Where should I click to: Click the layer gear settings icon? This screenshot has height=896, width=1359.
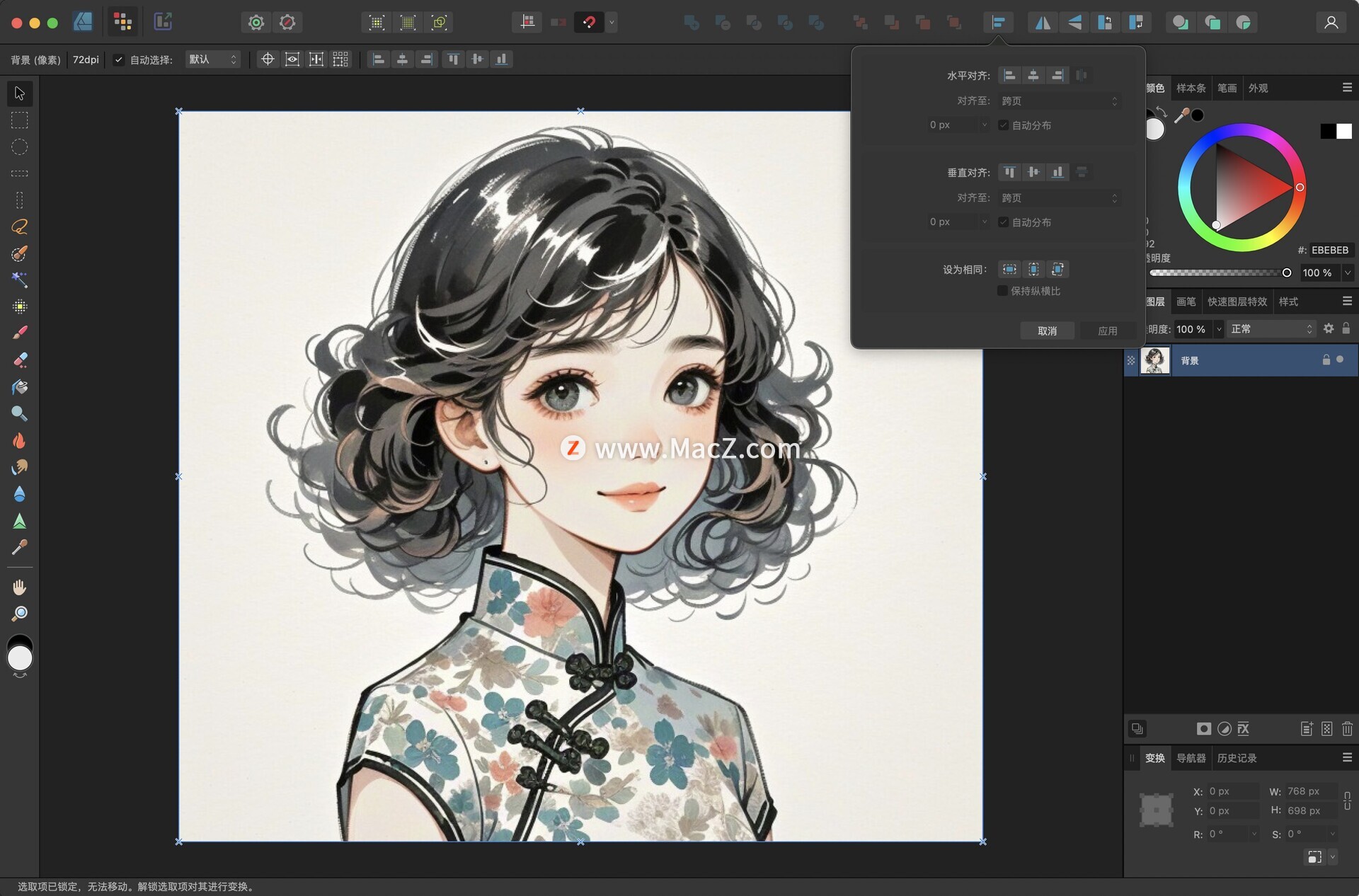pos(1329,328)
